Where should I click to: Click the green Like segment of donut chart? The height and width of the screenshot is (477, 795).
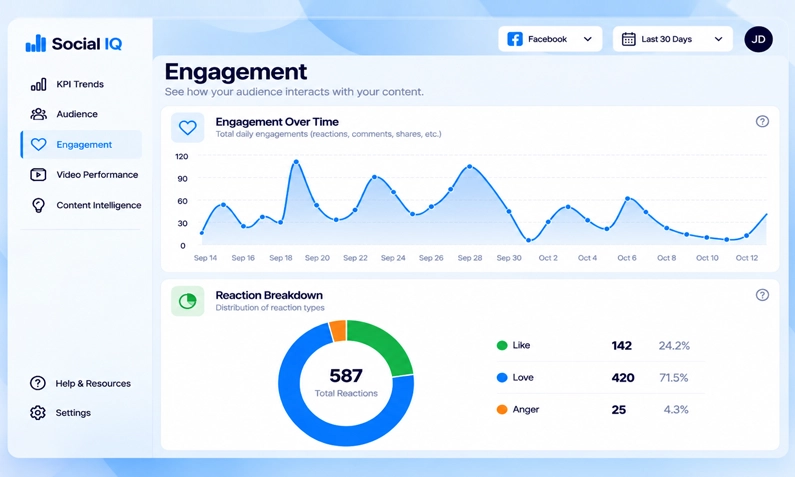point(386,345)
